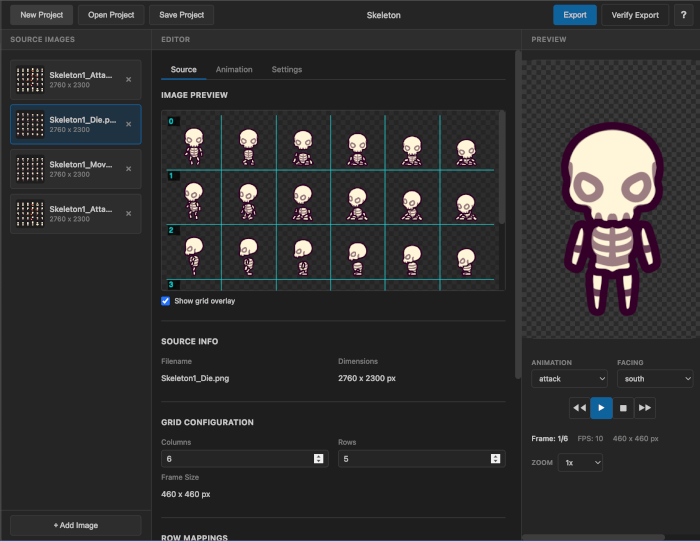
Task: Click the Verify Export button
Action: click(x=635, y=15)
